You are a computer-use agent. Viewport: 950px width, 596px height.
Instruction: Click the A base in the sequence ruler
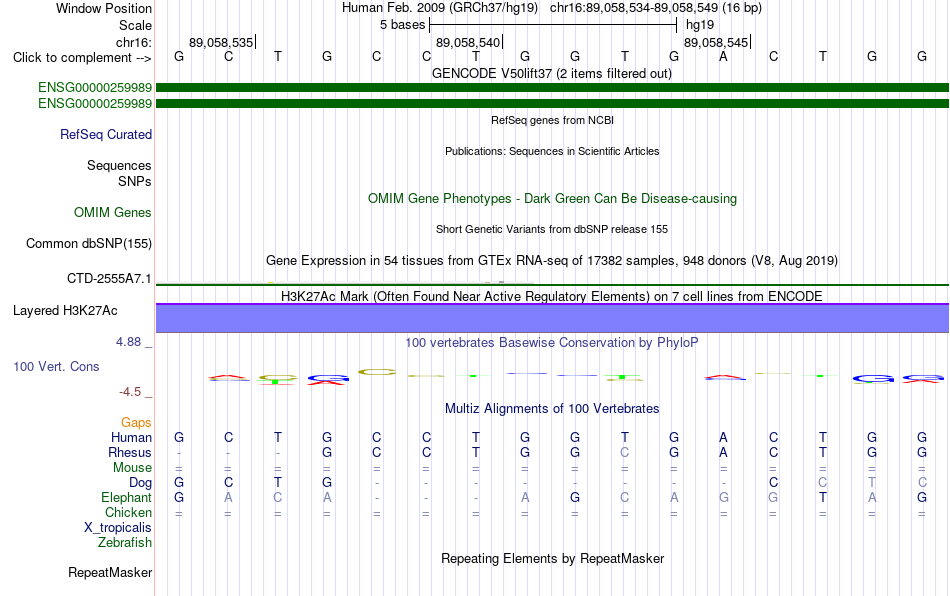(x=723, y=57)
